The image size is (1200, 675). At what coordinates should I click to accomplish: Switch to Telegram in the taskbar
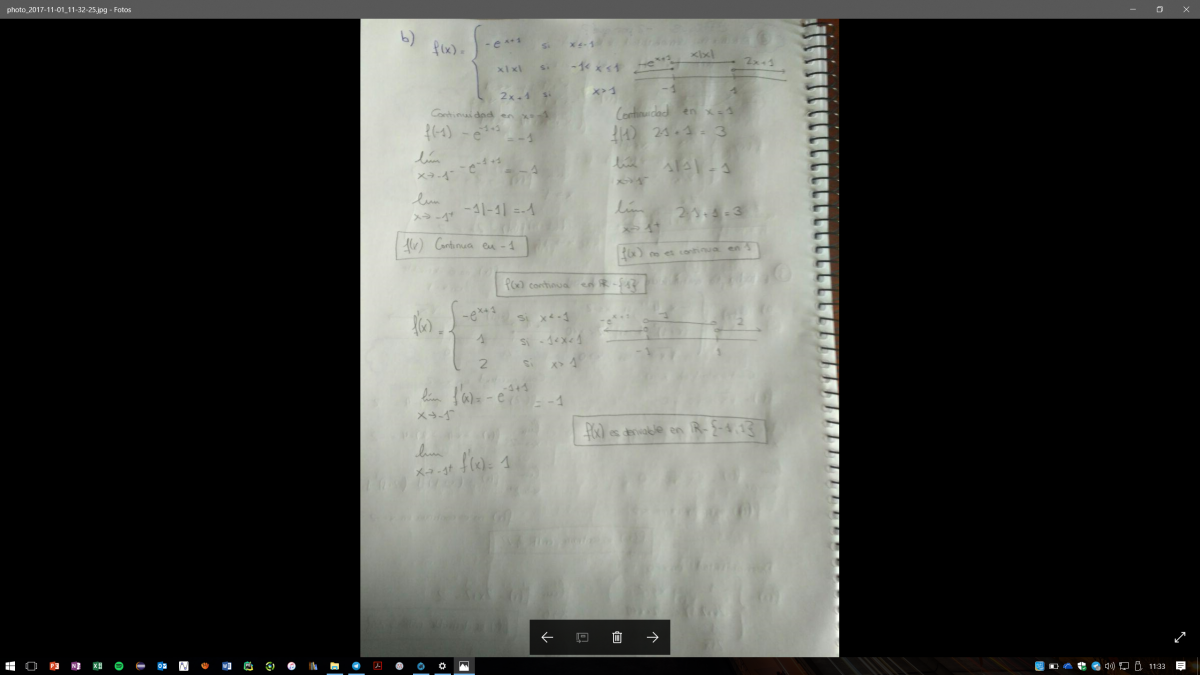point(356,666)
